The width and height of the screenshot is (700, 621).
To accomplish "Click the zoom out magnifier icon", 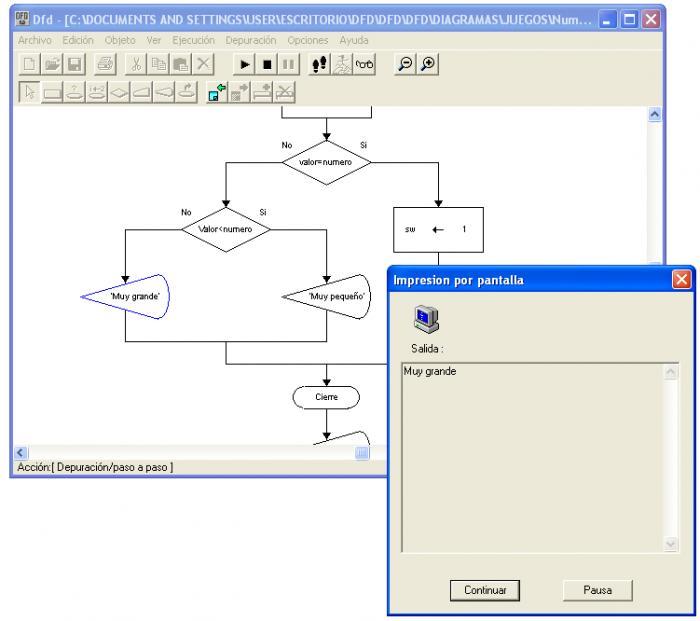I will coord(405,64).
